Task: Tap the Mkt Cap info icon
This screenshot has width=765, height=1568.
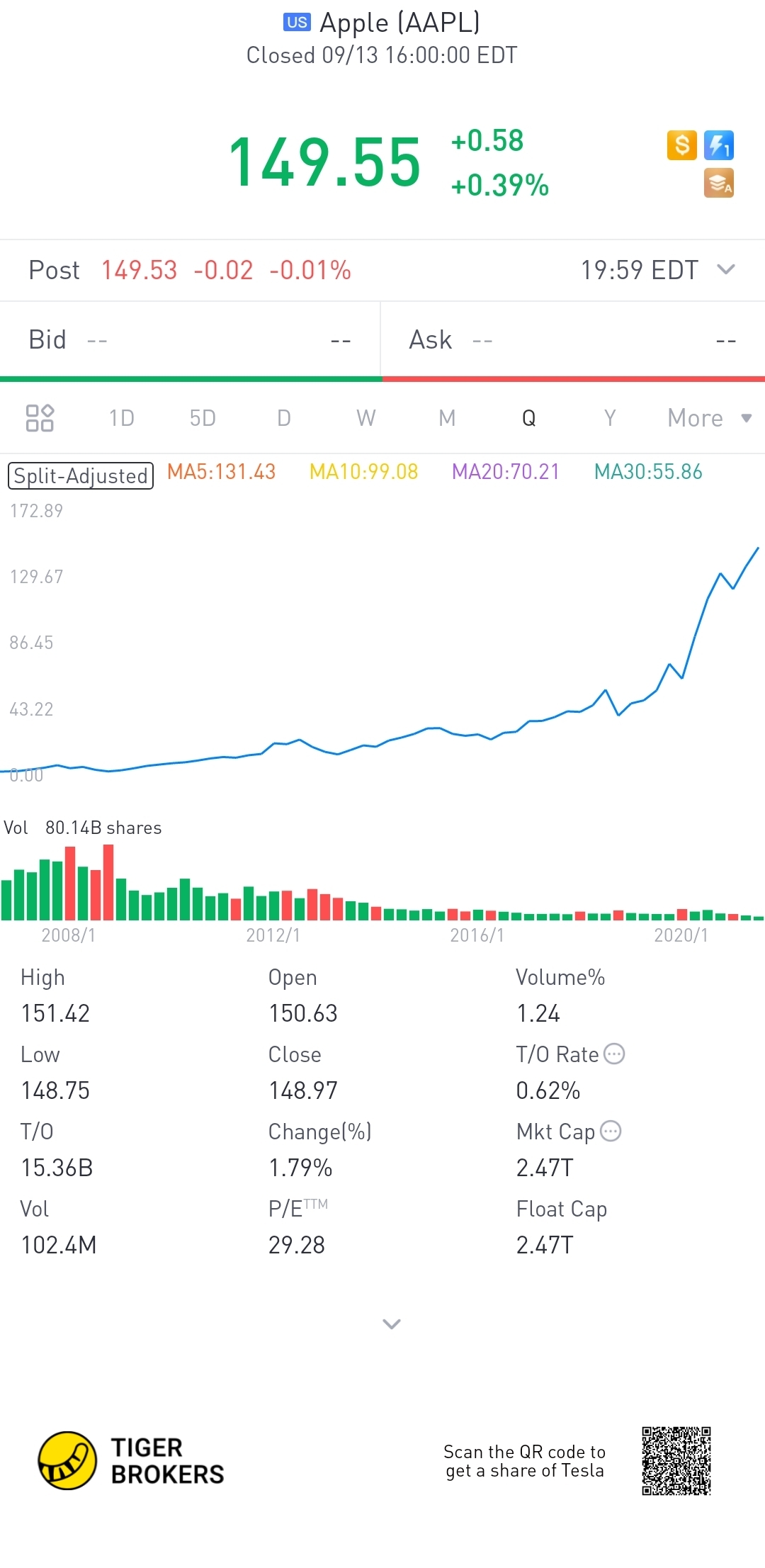Action: pos(611,1131)
